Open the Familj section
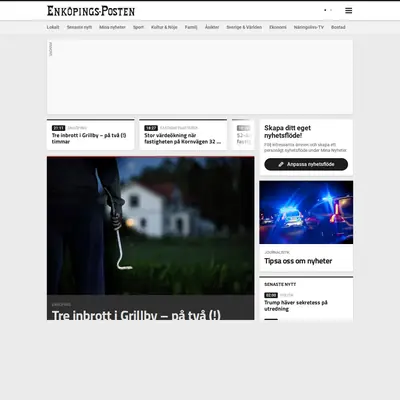This screenshot has width=400, height=400. point(191,27)
